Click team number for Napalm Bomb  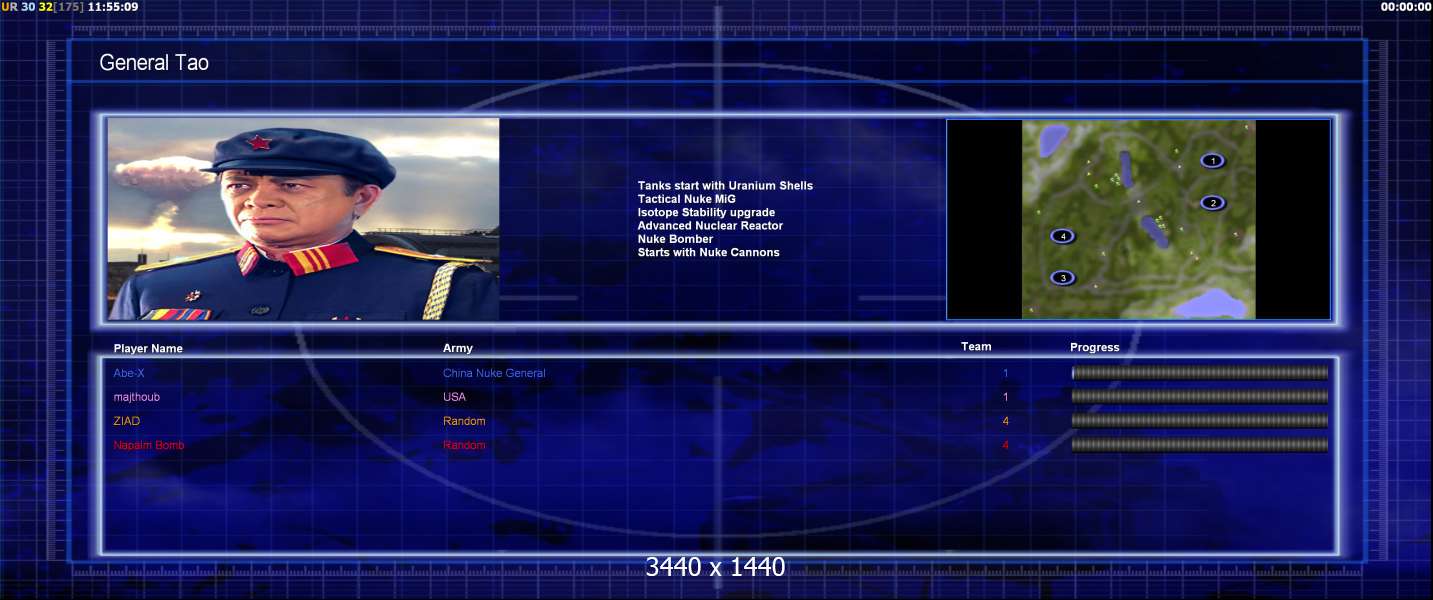pos(1006,445)
